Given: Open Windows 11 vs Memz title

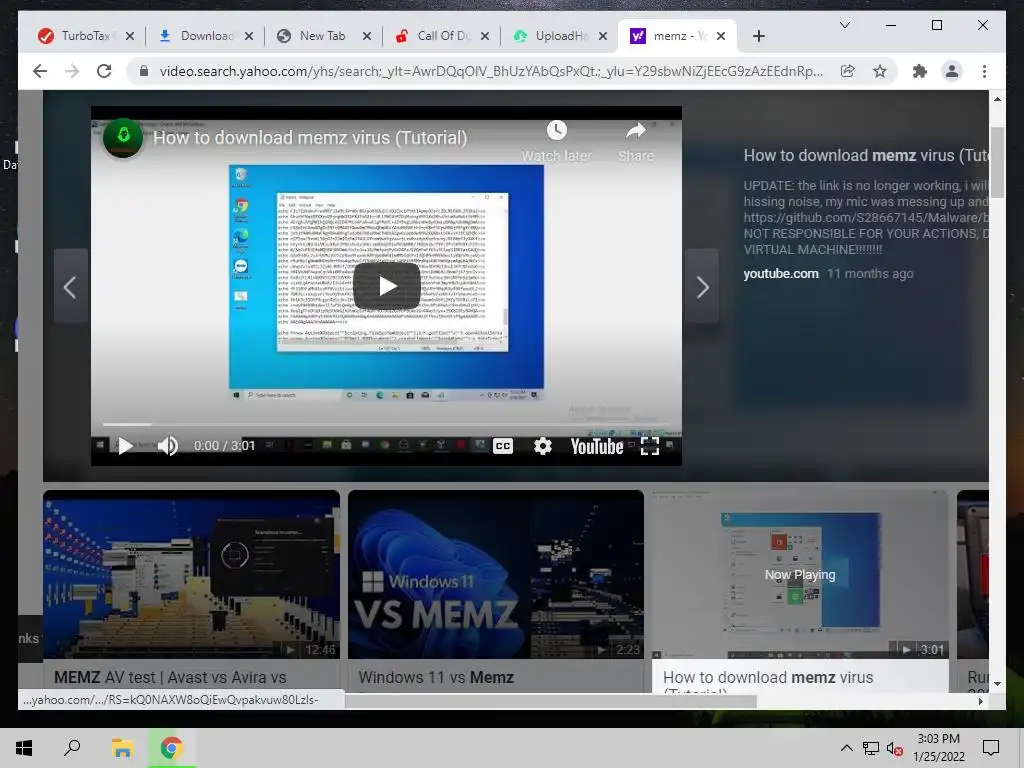Looking at the screenshot, I should pyautogui.click(x=436, y=677).
